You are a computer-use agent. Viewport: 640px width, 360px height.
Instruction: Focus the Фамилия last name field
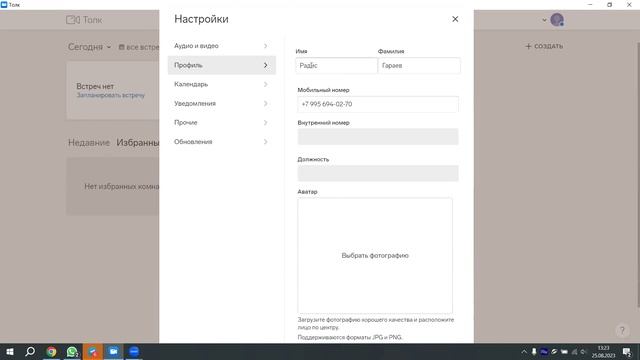[419, 65]
